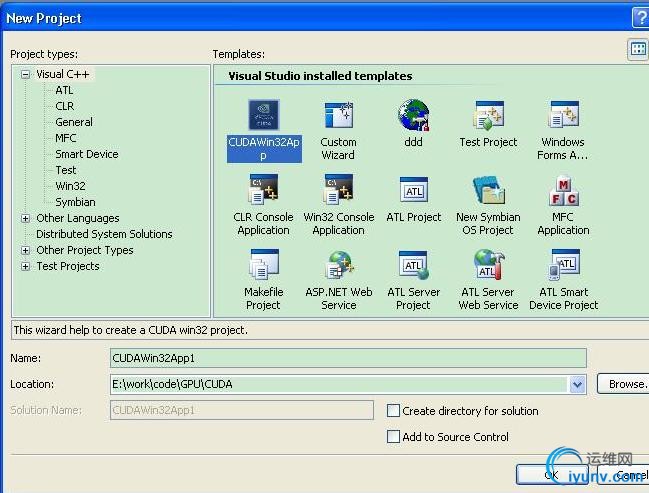Screen dimensions: 649x493
Task: Select the Visual C++ root label
Action: (x=63, y=75)
